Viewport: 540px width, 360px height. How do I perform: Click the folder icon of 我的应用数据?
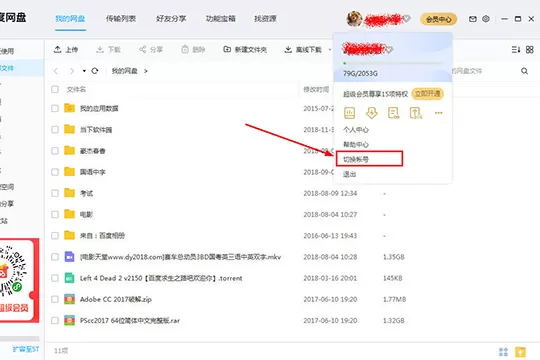click(69, 108)
